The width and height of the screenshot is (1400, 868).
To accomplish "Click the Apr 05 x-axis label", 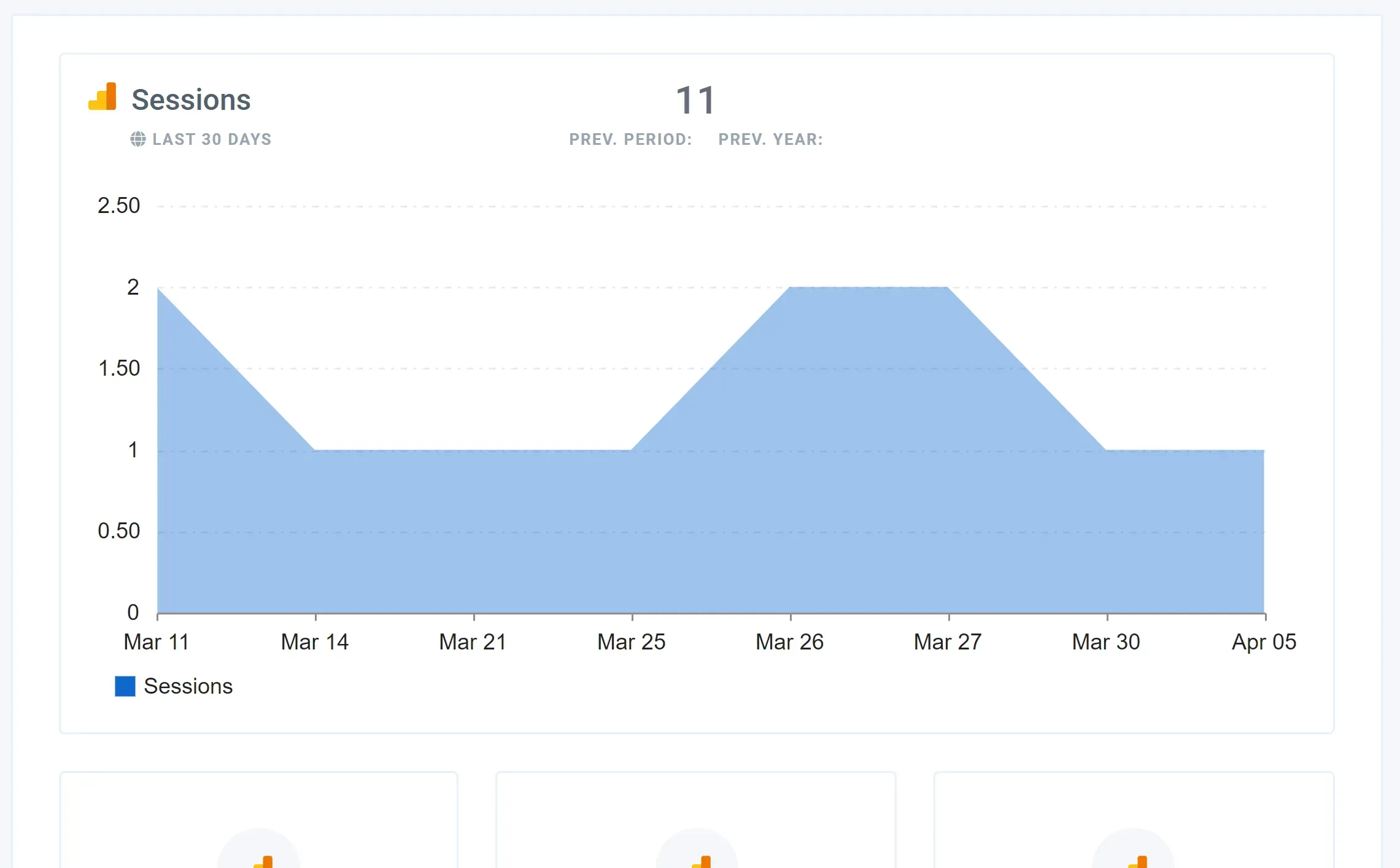I will pos(1264,642).
